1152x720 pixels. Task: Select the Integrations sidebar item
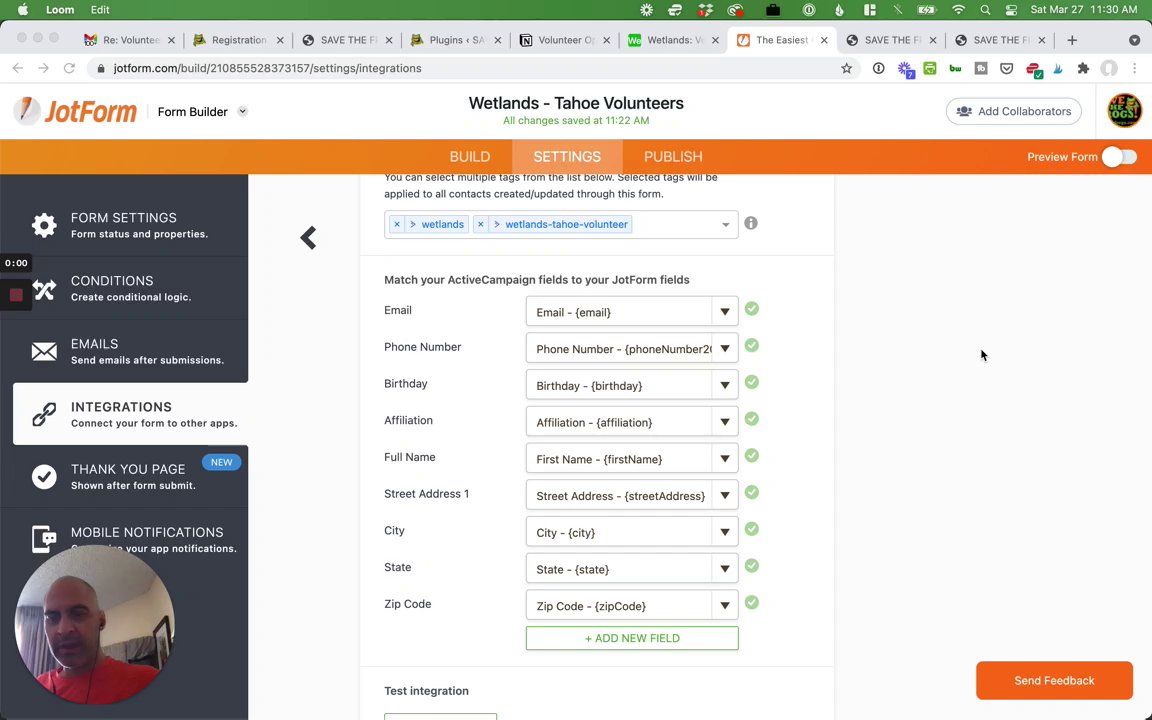click(130, 414)
